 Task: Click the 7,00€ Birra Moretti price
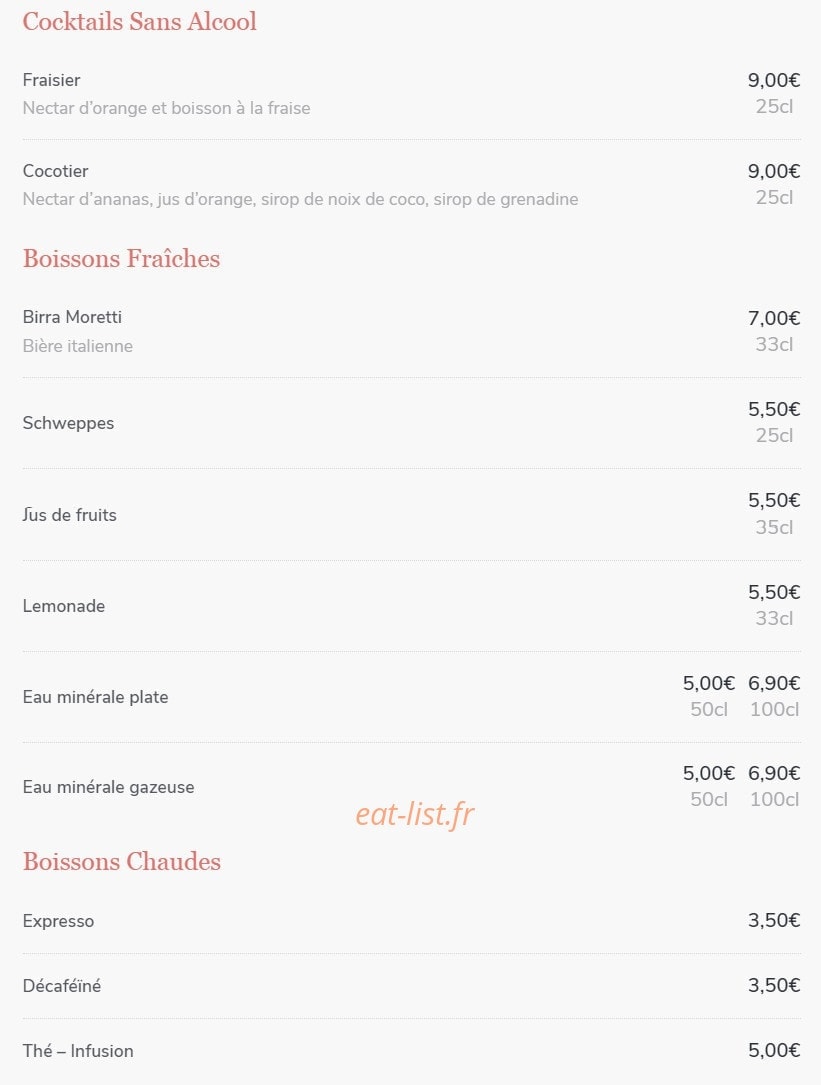tap(774, 318)
